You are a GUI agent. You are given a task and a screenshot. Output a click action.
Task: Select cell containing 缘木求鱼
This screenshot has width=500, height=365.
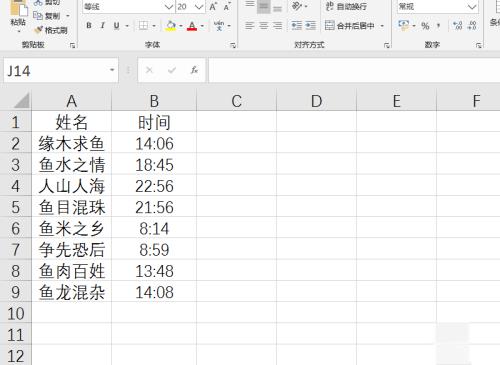72,143
